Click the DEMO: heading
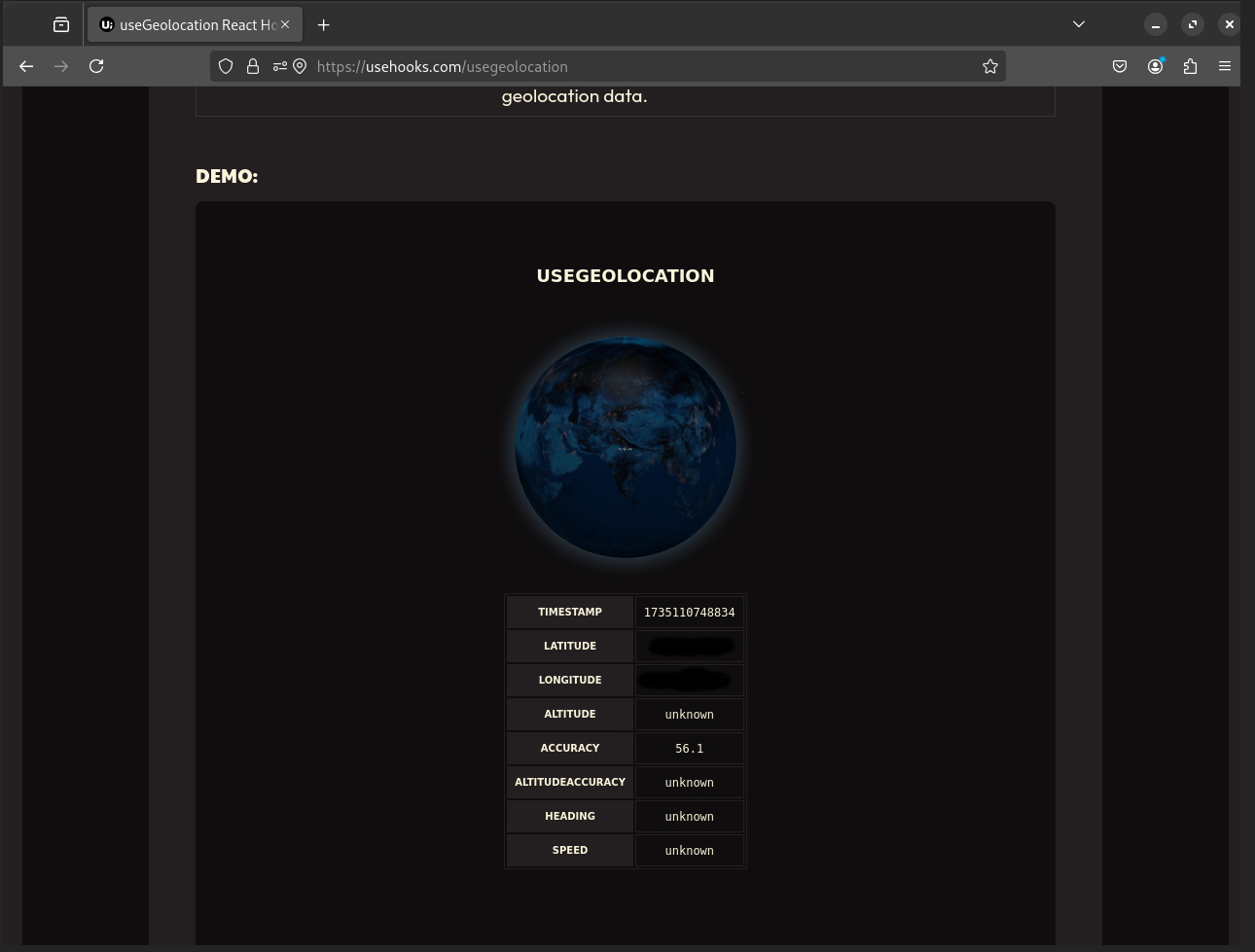This screenshot has width=1255, height=952. coord(227,176)
